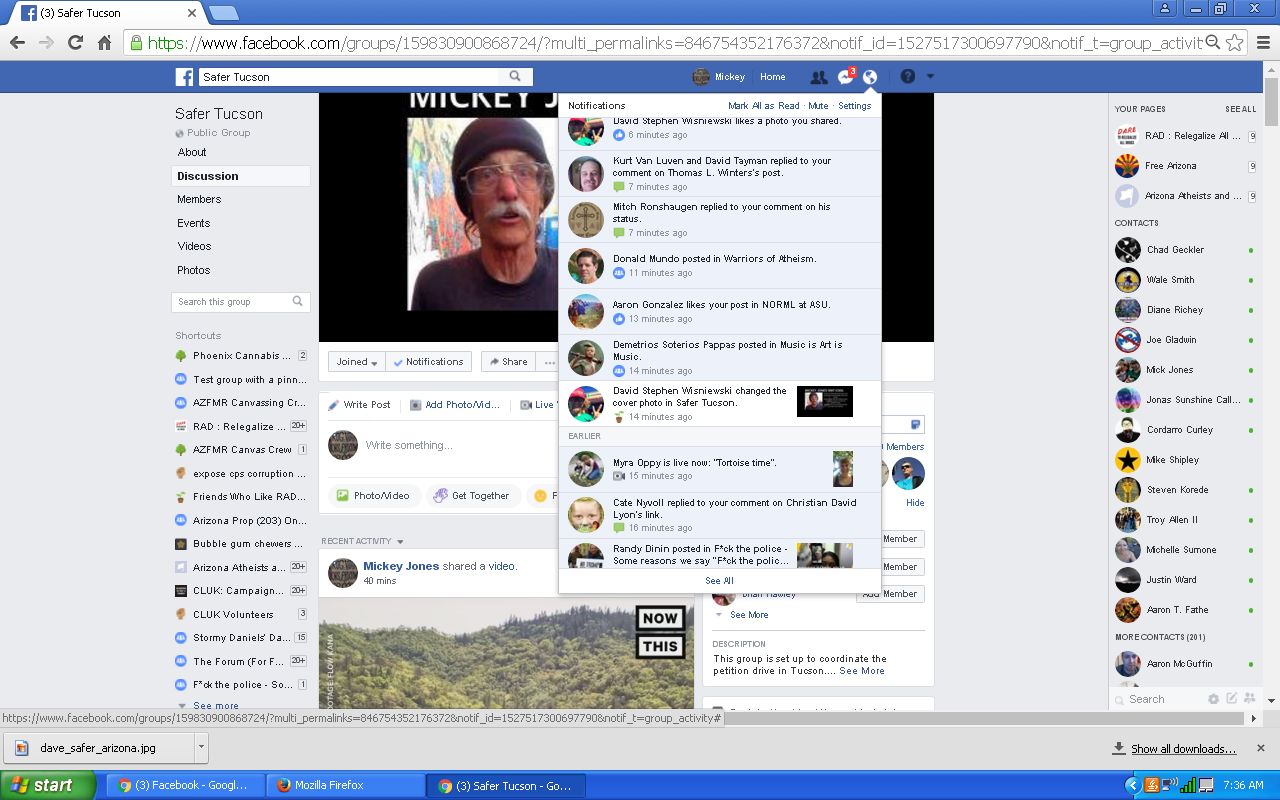
Task: Reload the page in Chrome
Action: (x=75, y=43)
